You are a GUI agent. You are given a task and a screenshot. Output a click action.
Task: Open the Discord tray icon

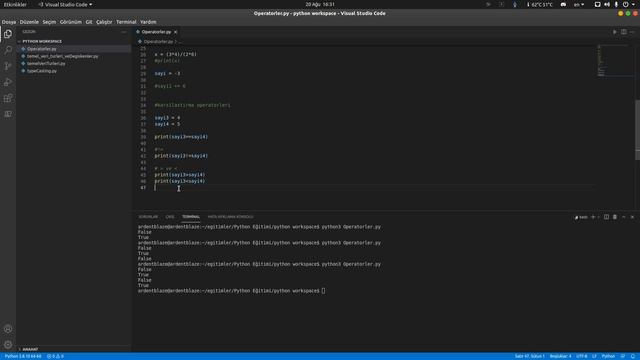(563, 4)
